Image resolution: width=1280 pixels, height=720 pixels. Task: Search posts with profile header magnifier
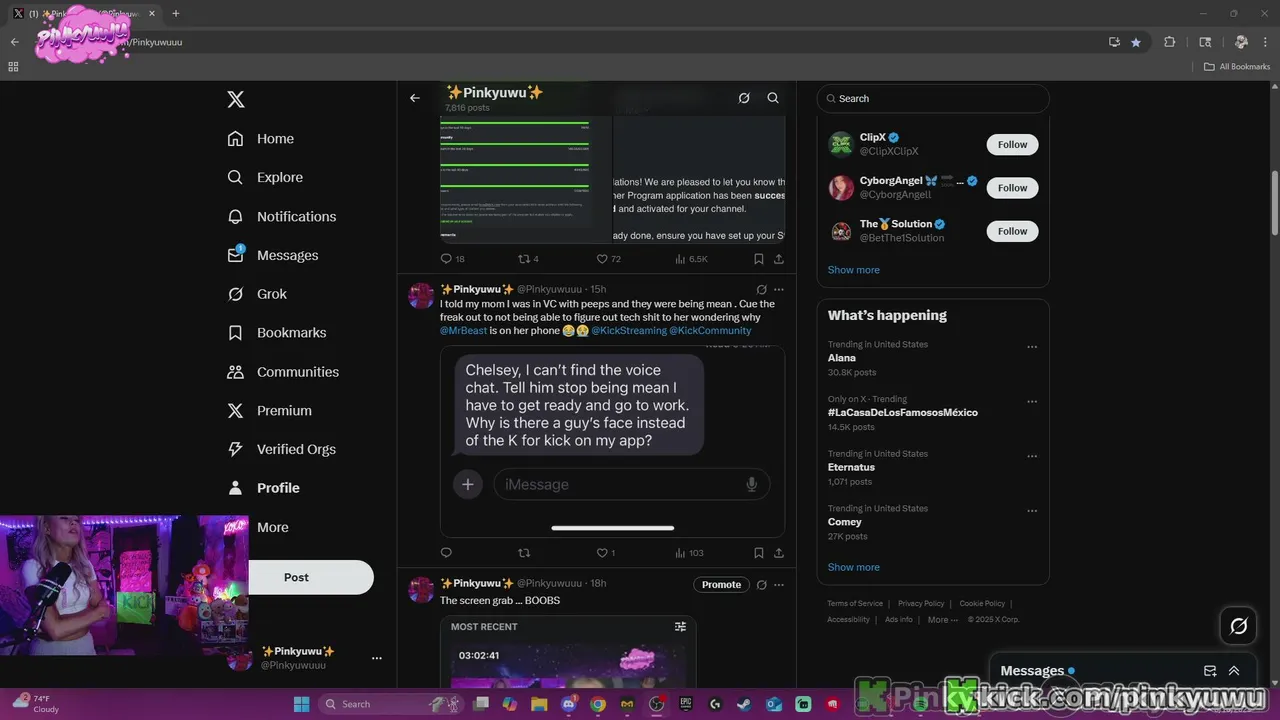coord(773,98)
